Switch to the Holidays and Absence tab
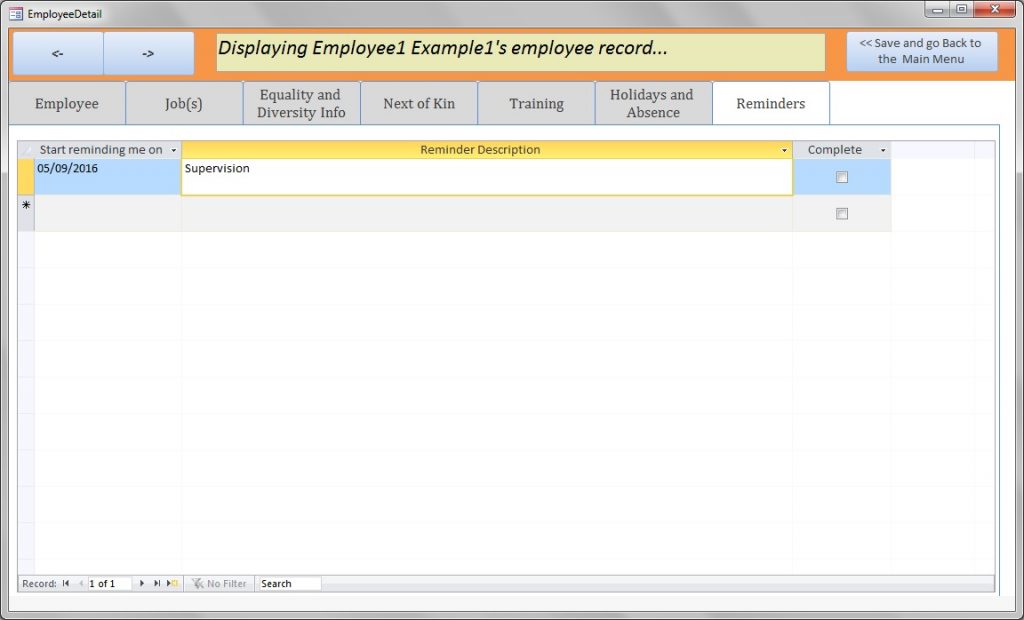The image size is (1024, 620). pyautogui.click(x=653, y=103)
